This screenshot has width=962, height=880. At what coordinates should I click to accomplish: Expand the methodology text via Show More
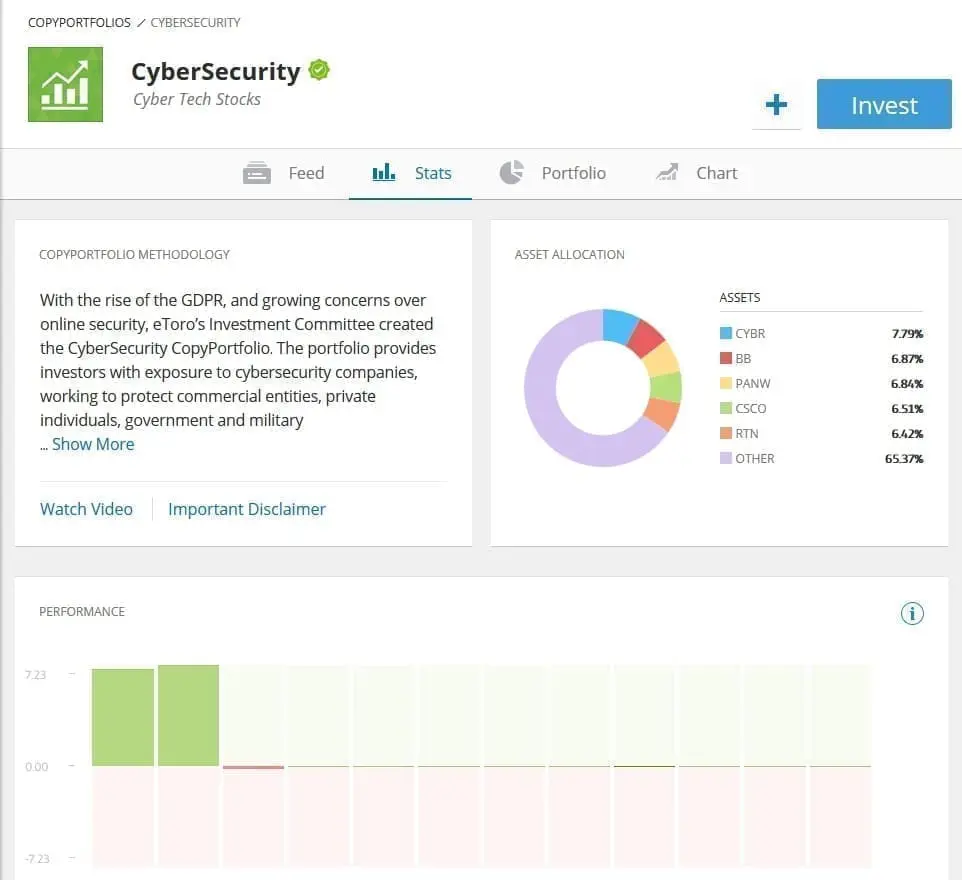pyautogui.click(x=93, y=444)
